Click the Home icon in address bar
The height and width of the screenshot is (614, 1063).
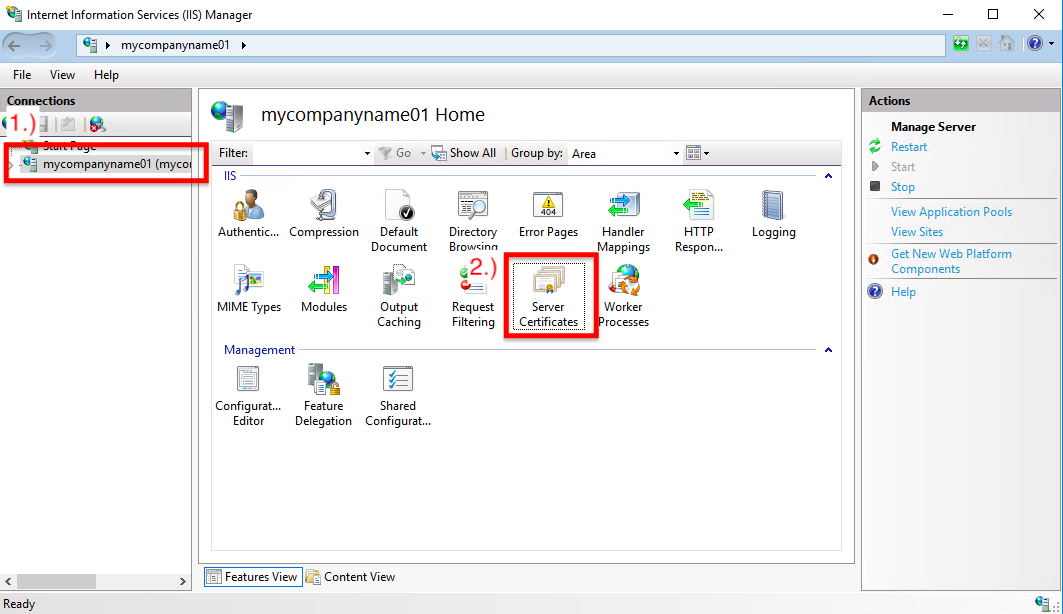pos(1007,43)
